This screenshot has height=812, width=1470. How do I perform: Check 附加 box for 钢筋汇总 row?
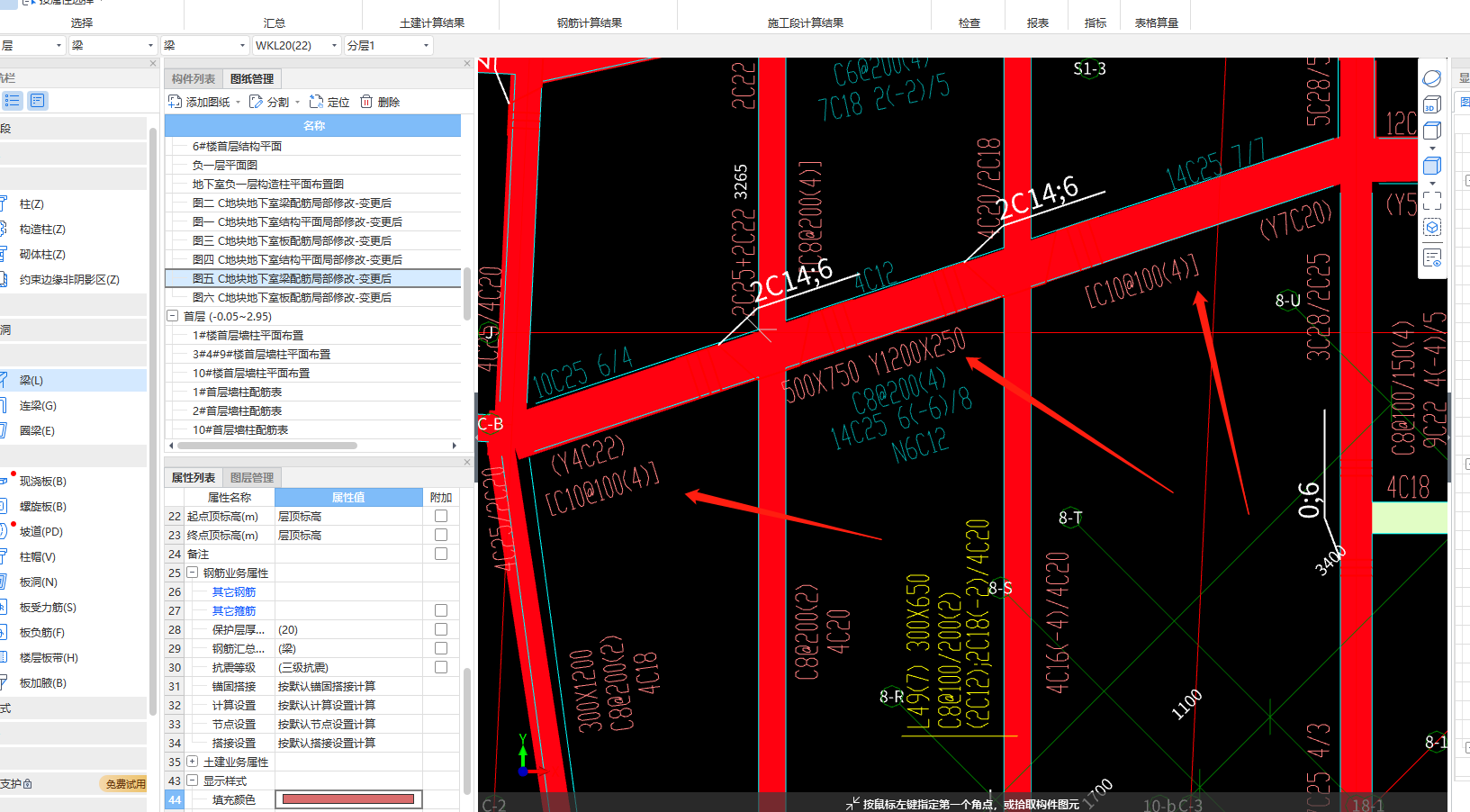point(441,648)
